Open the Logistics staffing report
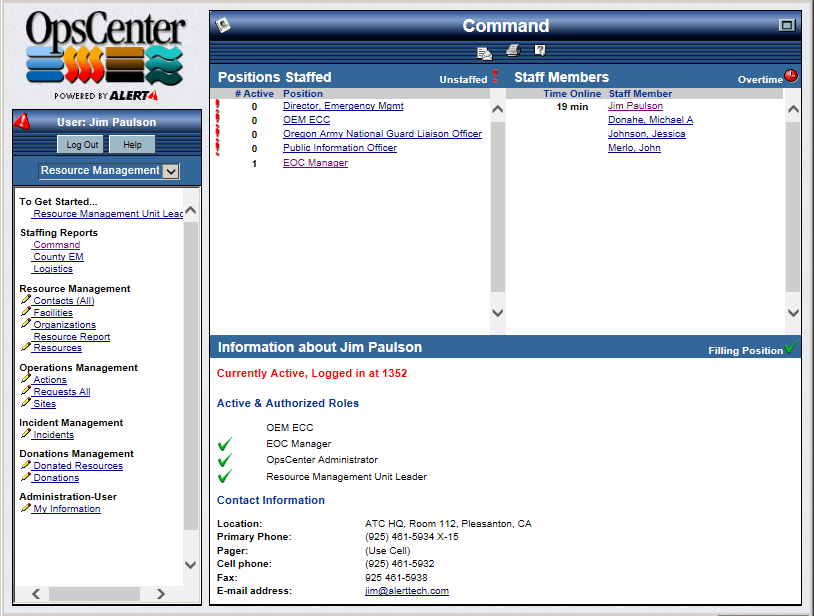 53,269
